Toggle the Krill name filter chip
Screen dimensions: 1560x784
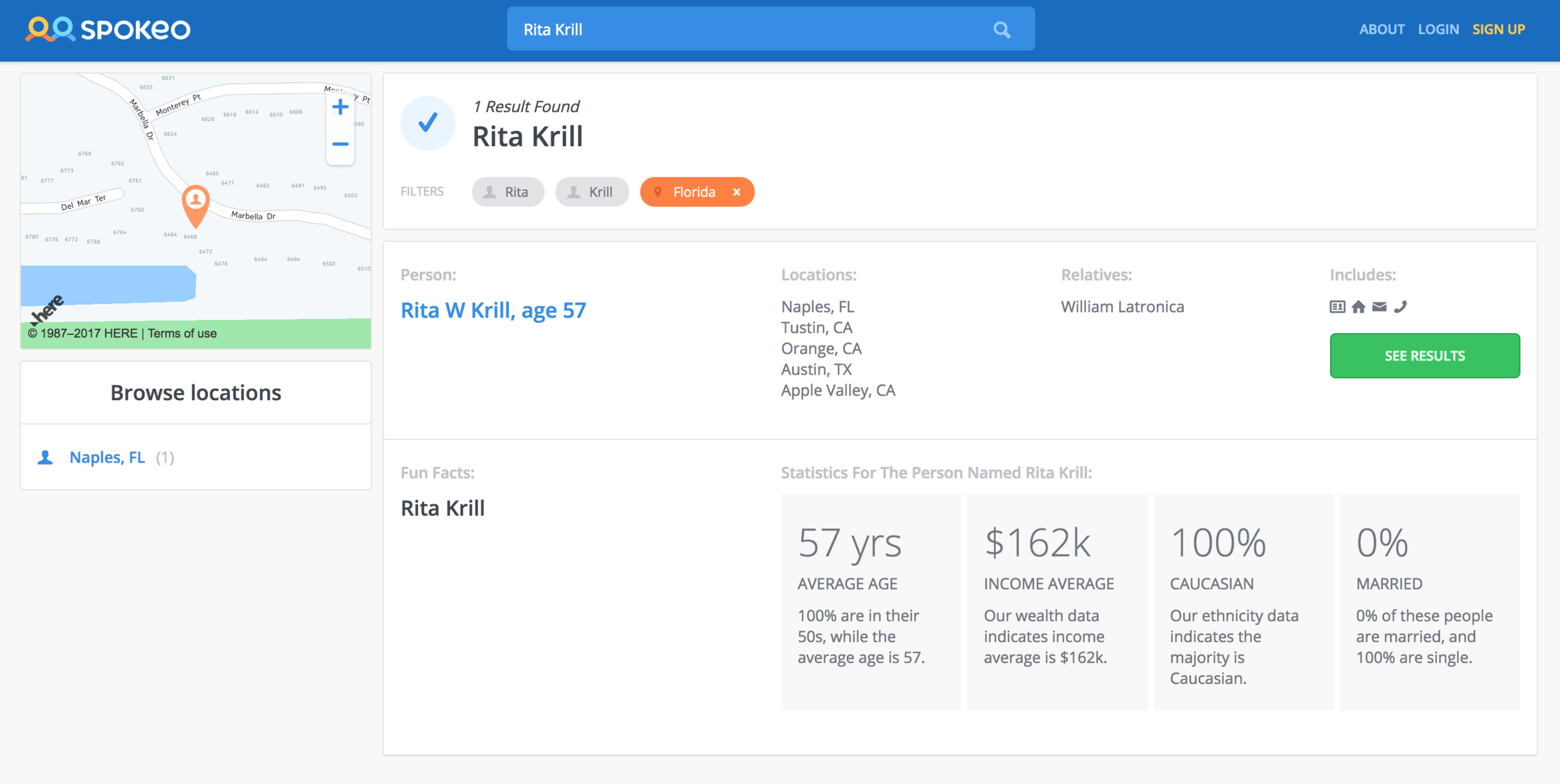pyautogui.click(x=592, y=192)
